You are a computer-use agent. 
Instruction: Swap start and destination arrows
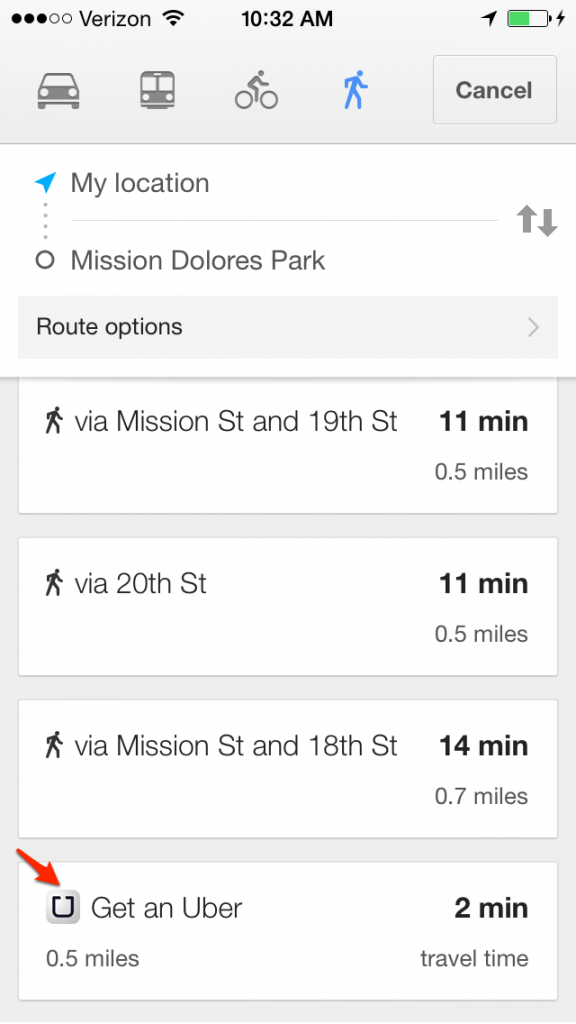[537, 221]
